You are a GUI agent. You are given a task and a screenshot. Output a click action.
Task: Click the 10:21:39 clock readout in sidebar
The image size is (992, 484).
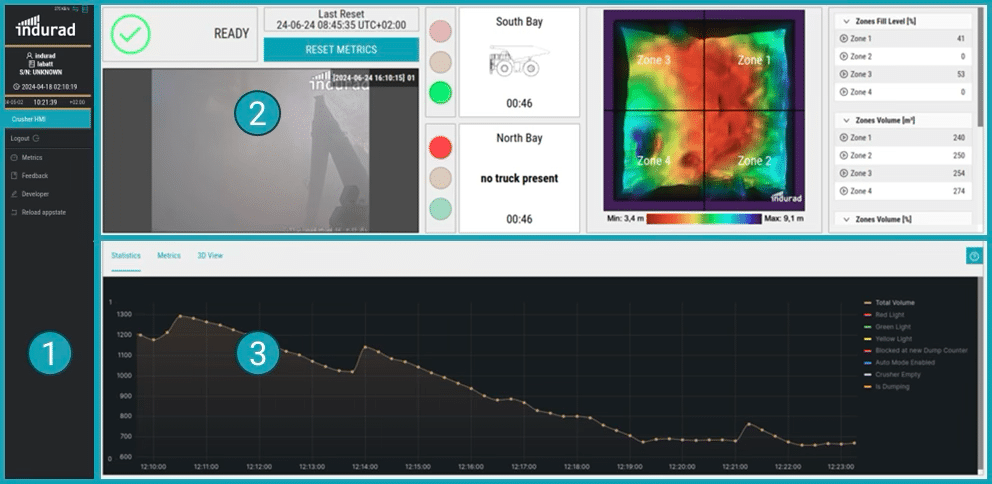point(46,102)
